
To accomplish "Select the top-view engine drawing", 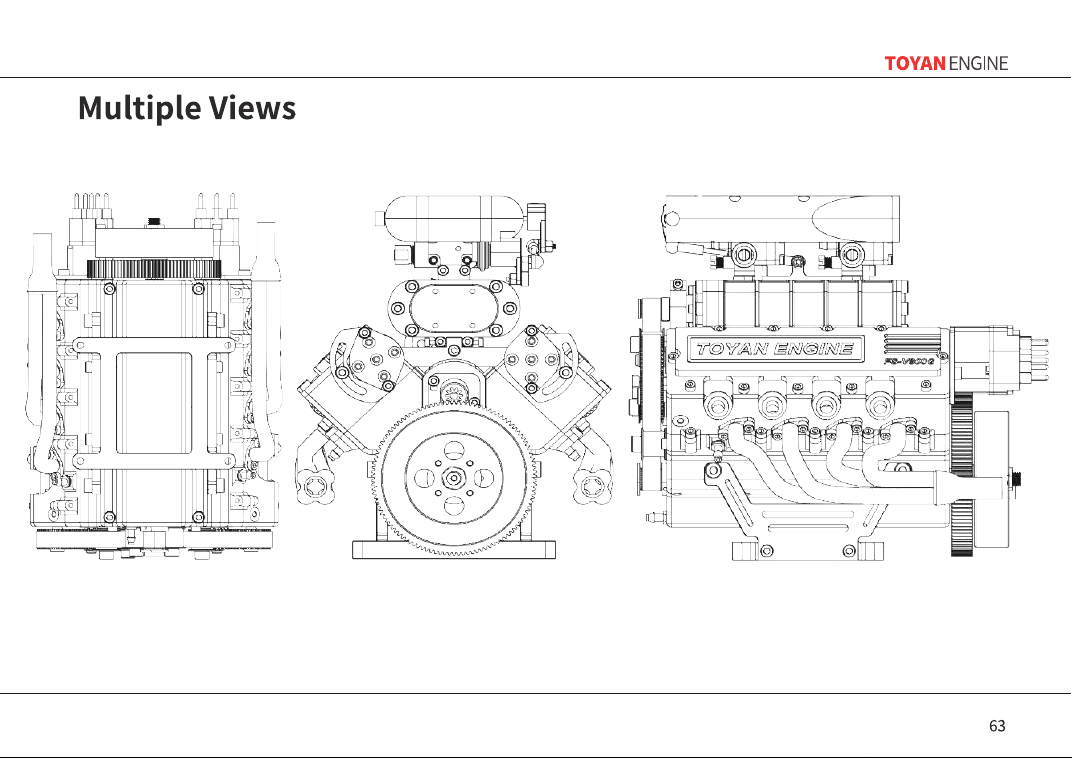I will click(154, 376).
